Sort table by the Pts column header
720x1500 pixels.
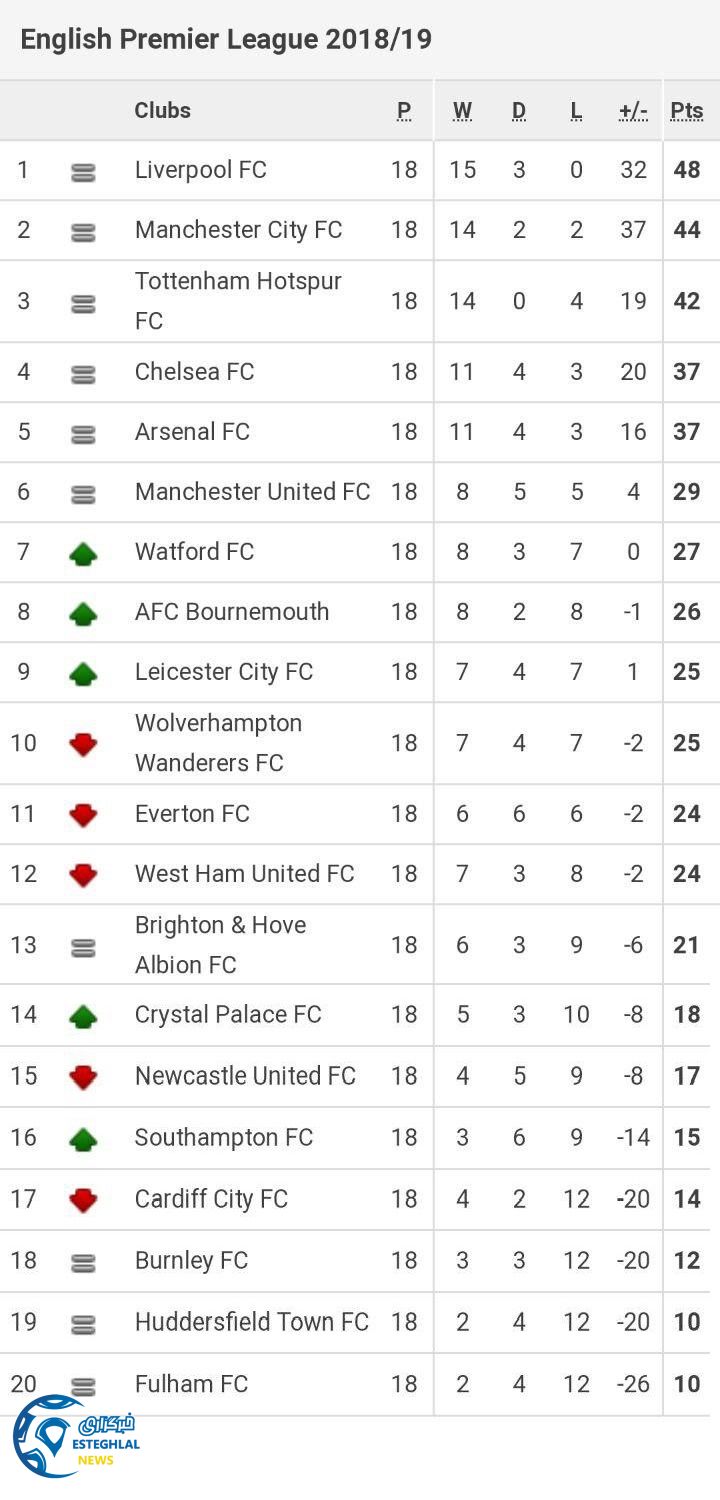(686, 111)
